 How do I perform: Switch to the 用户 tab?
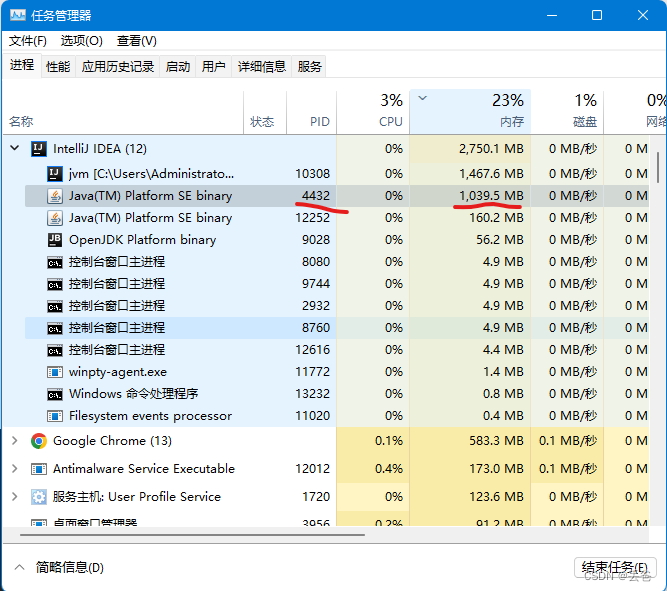pyautogui.click(x=214, y=67)
